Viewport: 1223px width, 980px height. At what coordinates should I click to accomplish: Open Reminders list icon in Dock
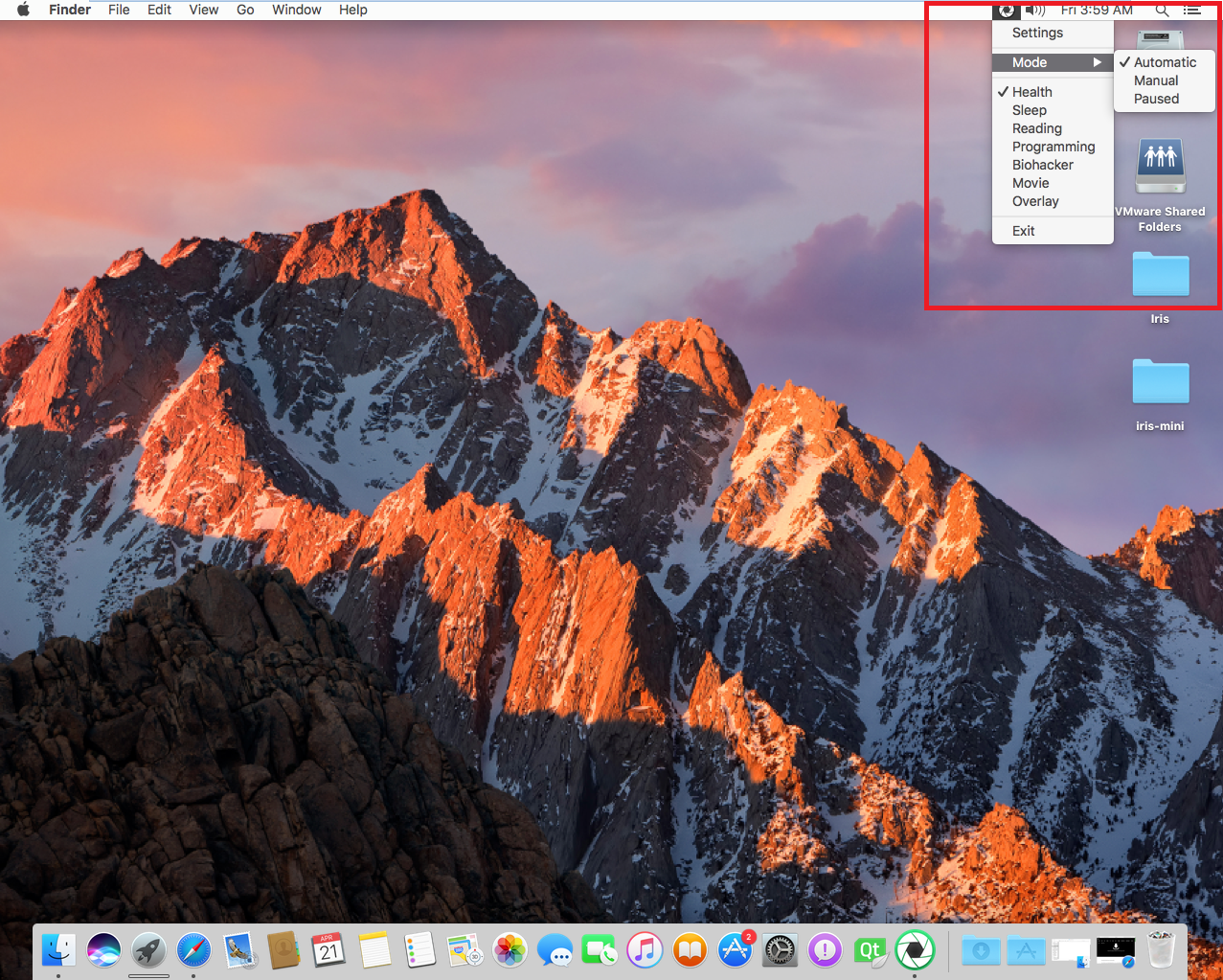[419, 950]
